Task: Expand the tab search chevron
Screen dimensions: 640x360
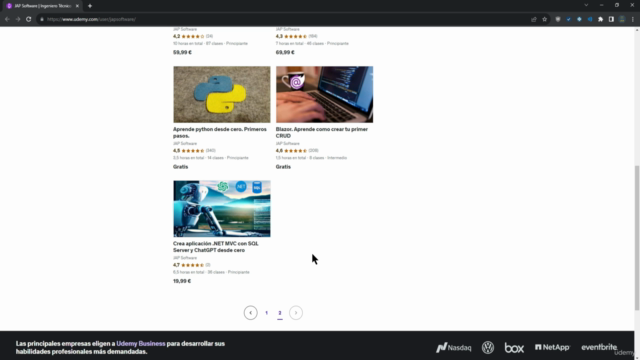Action: click(586, 5)
